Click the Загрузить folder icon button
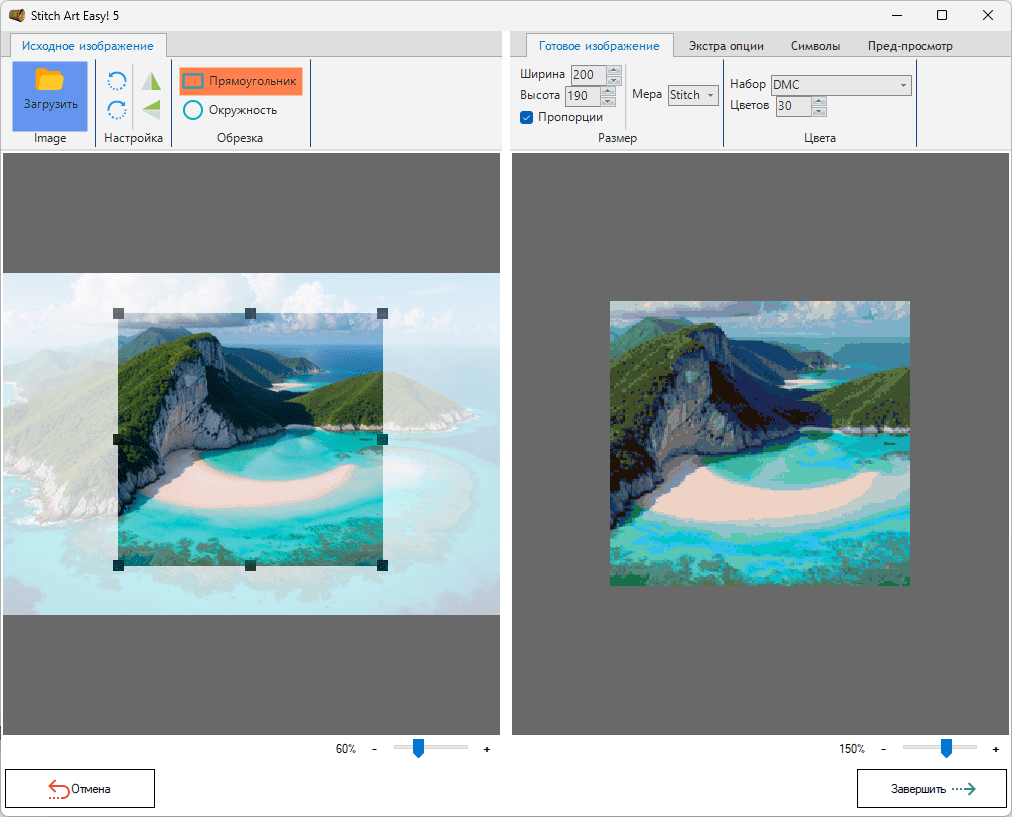Screen dimensions: 1012x817 coord(50,96)
